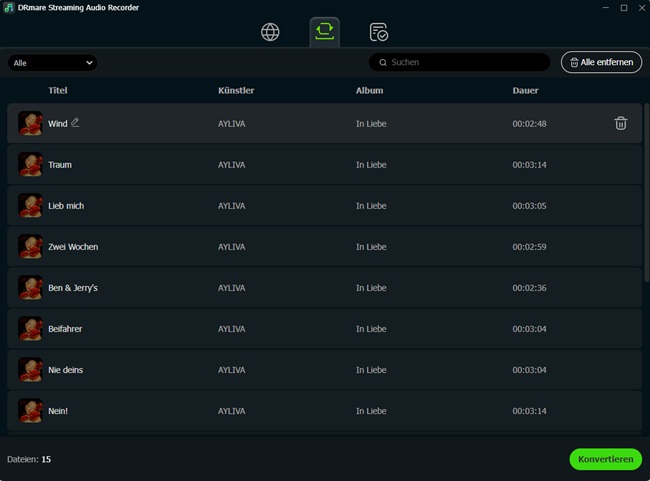The image size is (650, 481).
Task: Delete the Wind track with trash icon
Action: click(x=620, y=124)
